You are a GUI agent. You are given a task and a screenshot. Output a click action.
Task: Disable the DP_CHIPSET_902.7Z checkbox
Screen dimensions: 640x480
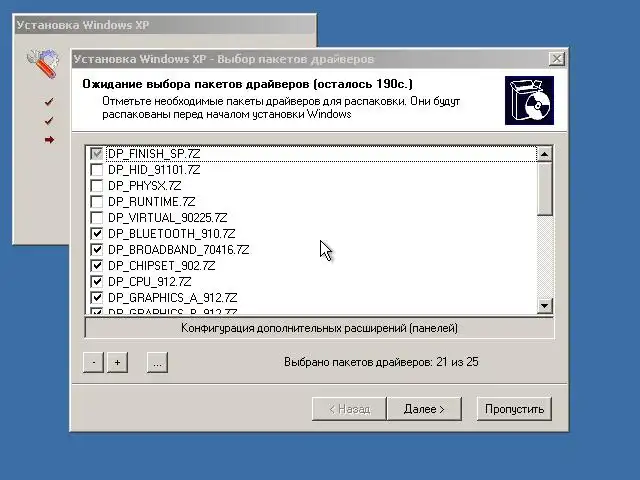coord(97,266)
